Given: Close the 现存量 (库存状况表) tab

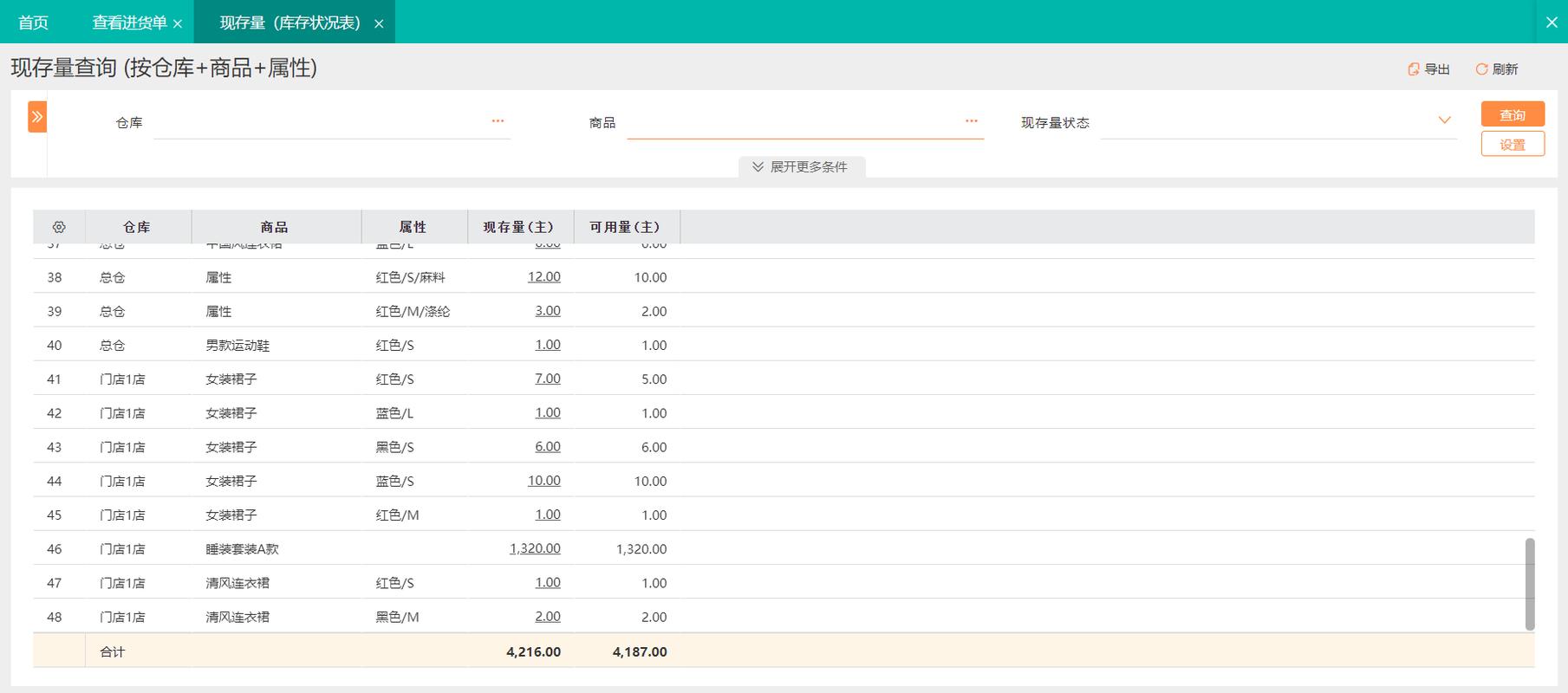Looking at the screenshot, I should coord(379,24).
